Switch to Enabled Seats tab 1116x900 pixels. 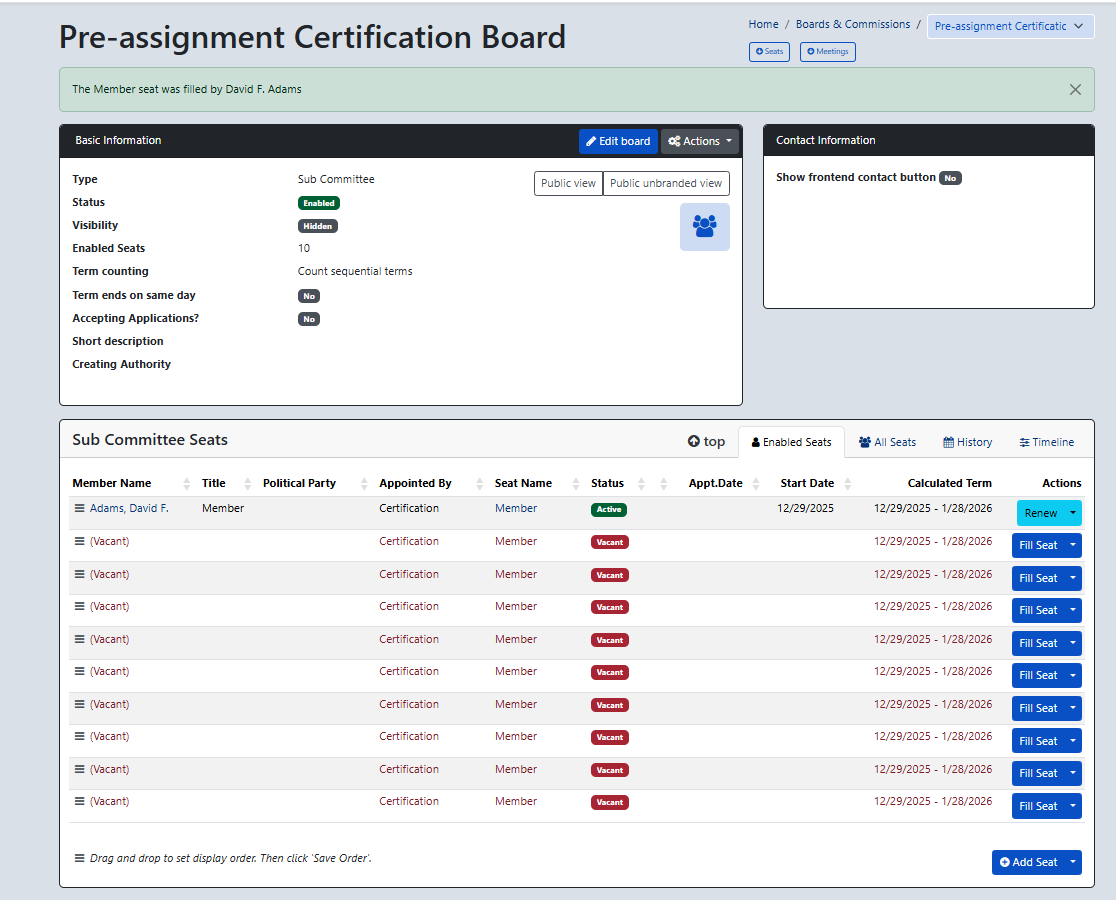(791, 442)
